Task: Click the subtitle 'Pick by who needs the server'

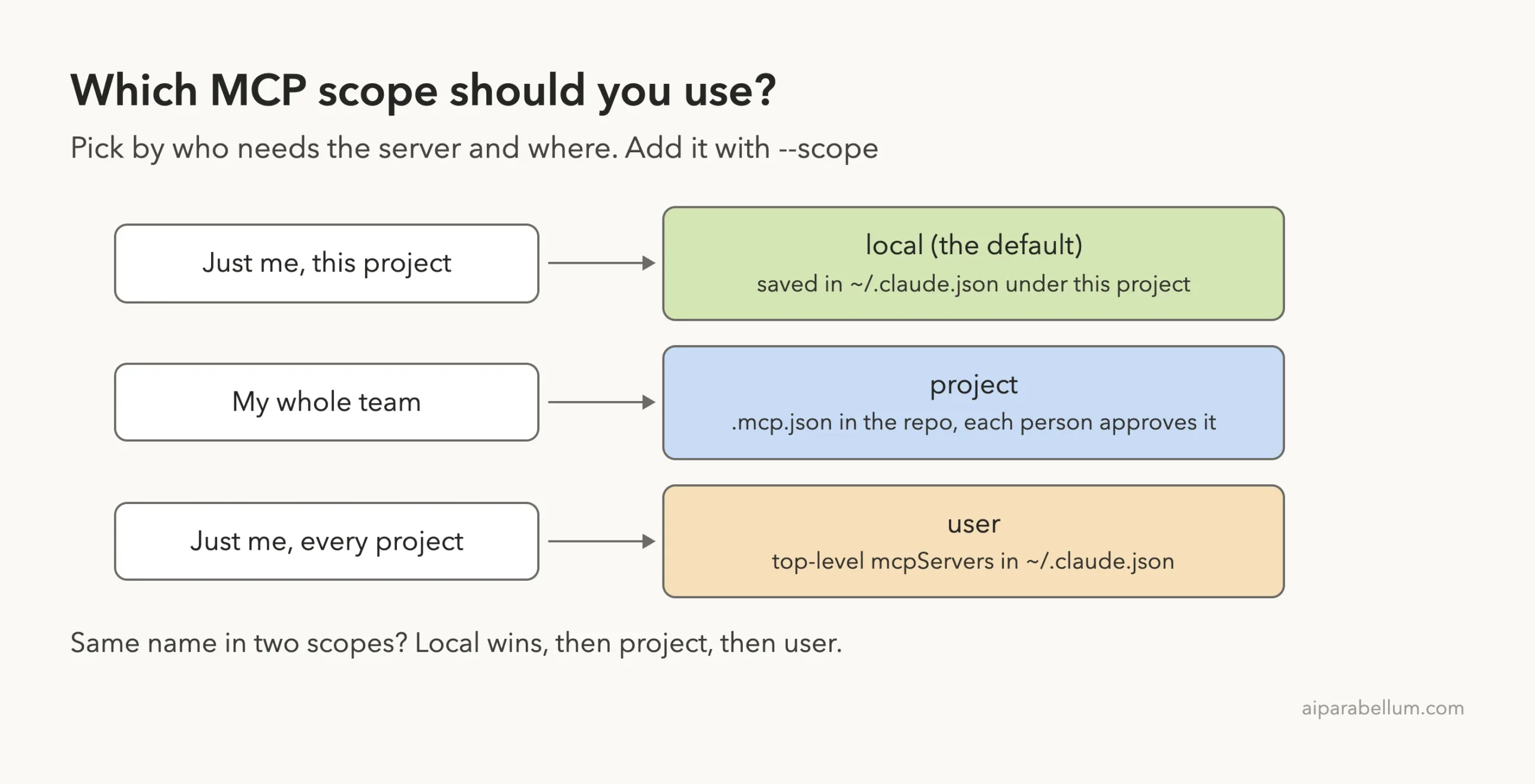Action: click(474, 148)
